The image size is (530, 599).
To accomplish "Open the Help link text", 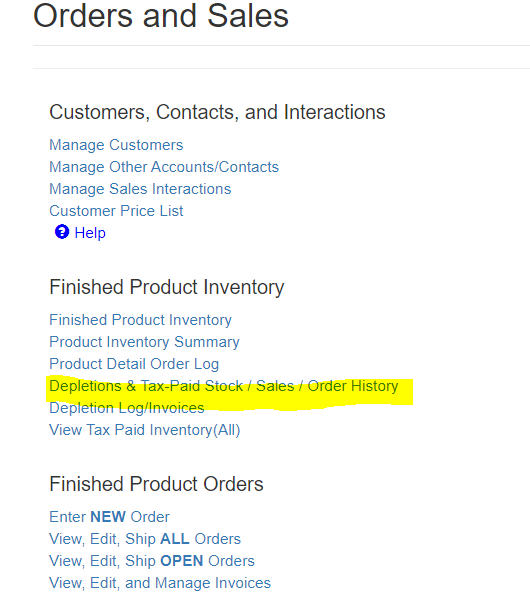I will click(90, 233).
